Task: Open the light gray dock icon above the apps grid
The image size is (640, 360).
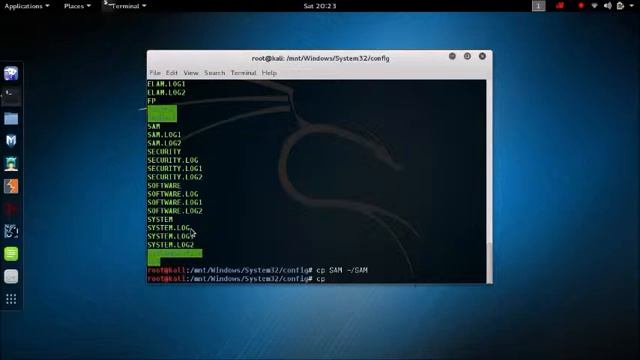Action: (x=11, y=276)
